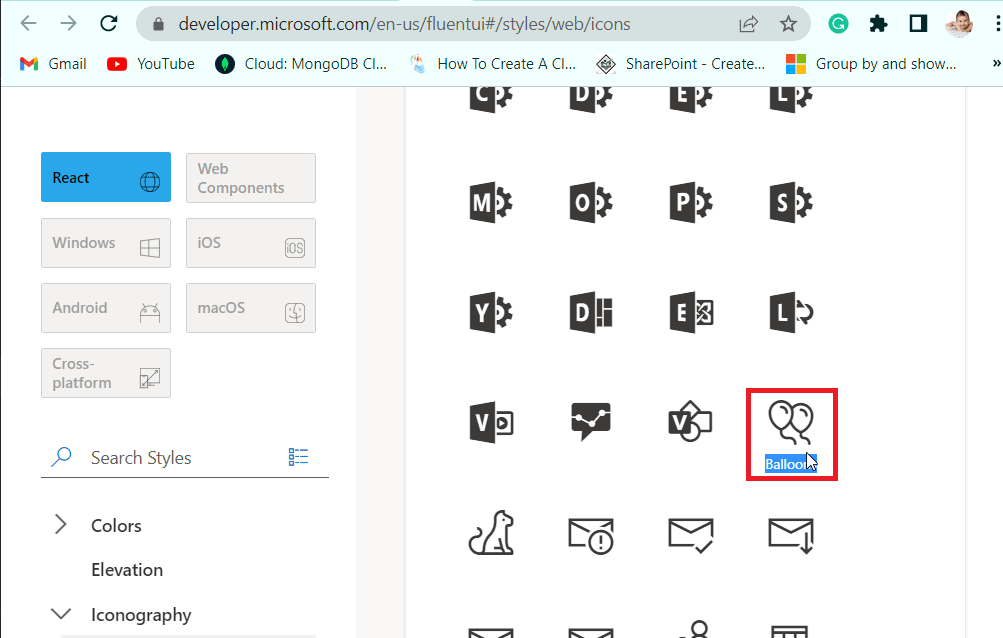Click the address bar URL
Viewport: 1003px width, 638px height.
tap(404, 24)
